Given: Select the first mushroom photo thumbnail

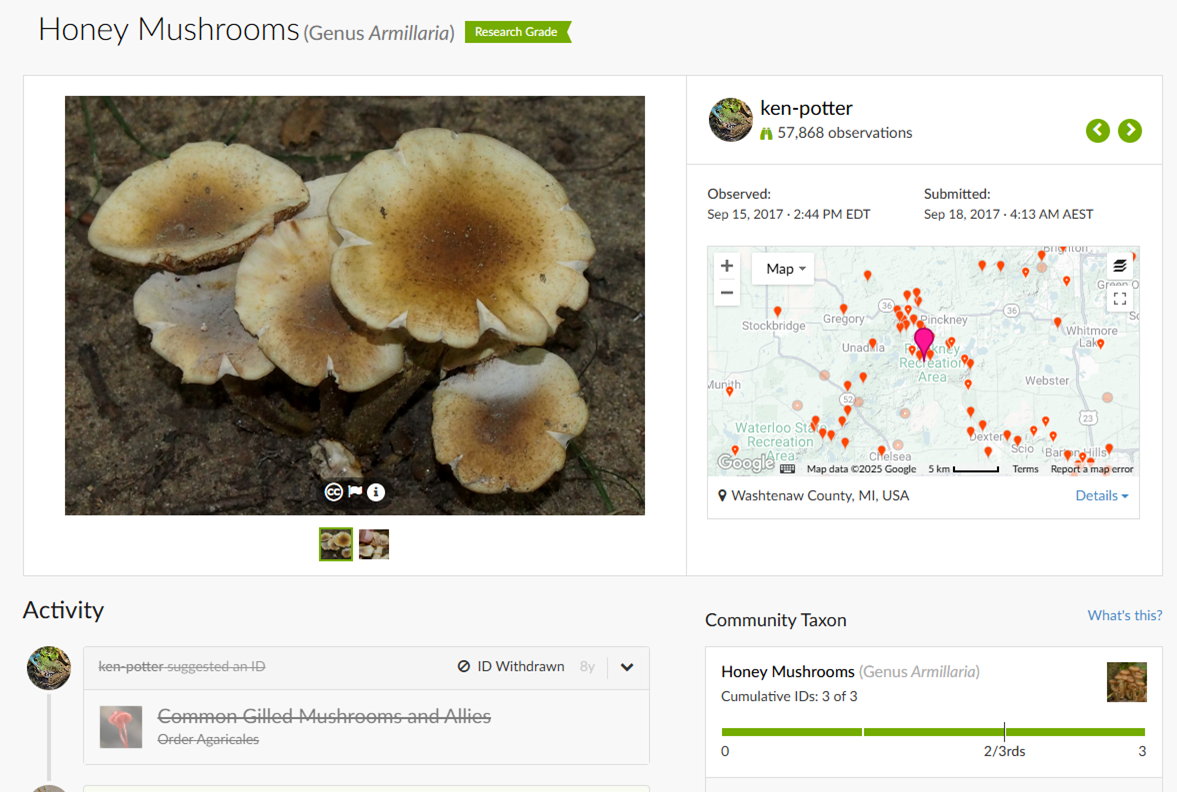Looking at the screenshot, I should point(336,544).
